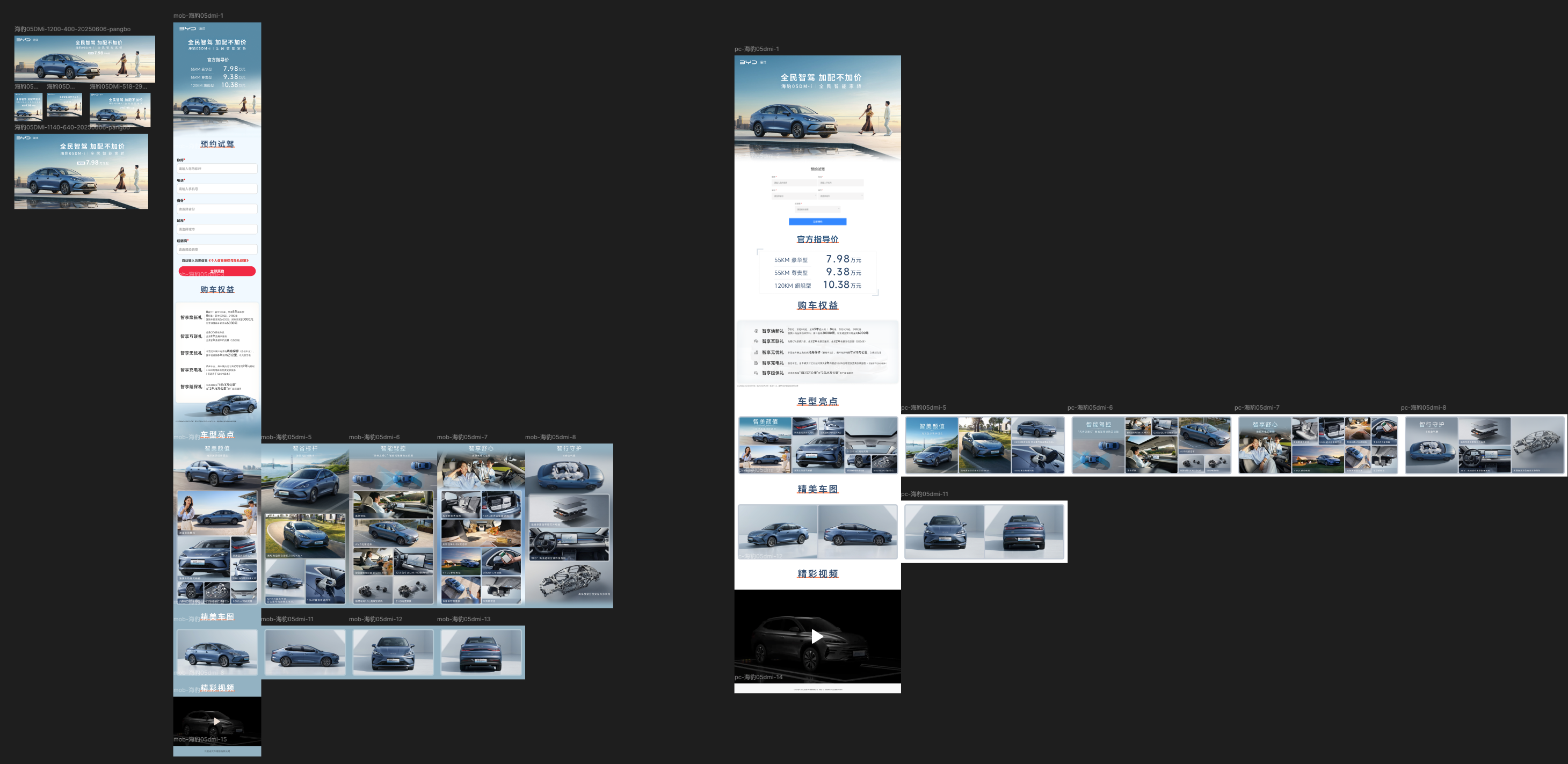The image size is (1568, 764).
Task: Click the 9.38 price in mobile hero
Action: tap(231, 77)
